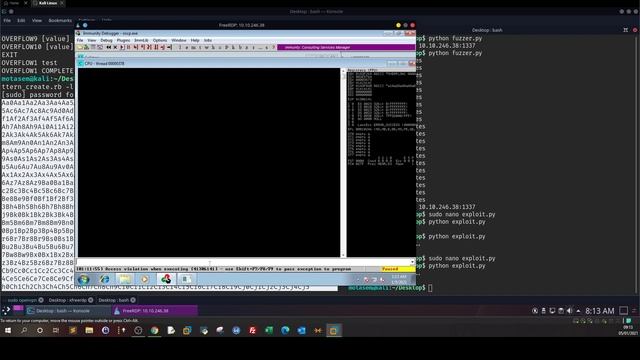Click the Open file toolbar icon in debugger
This screenshot has width=640, height=360.
(79, 47)
